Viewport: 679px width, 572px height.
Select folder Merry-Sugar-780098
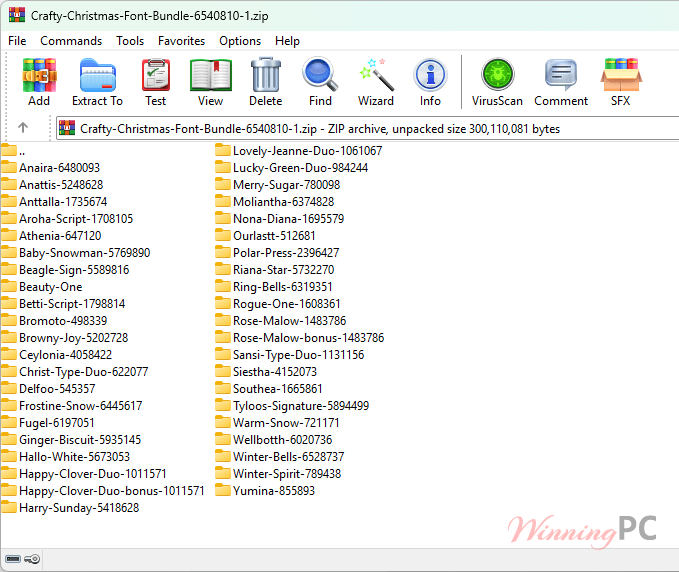click(278, 185)
